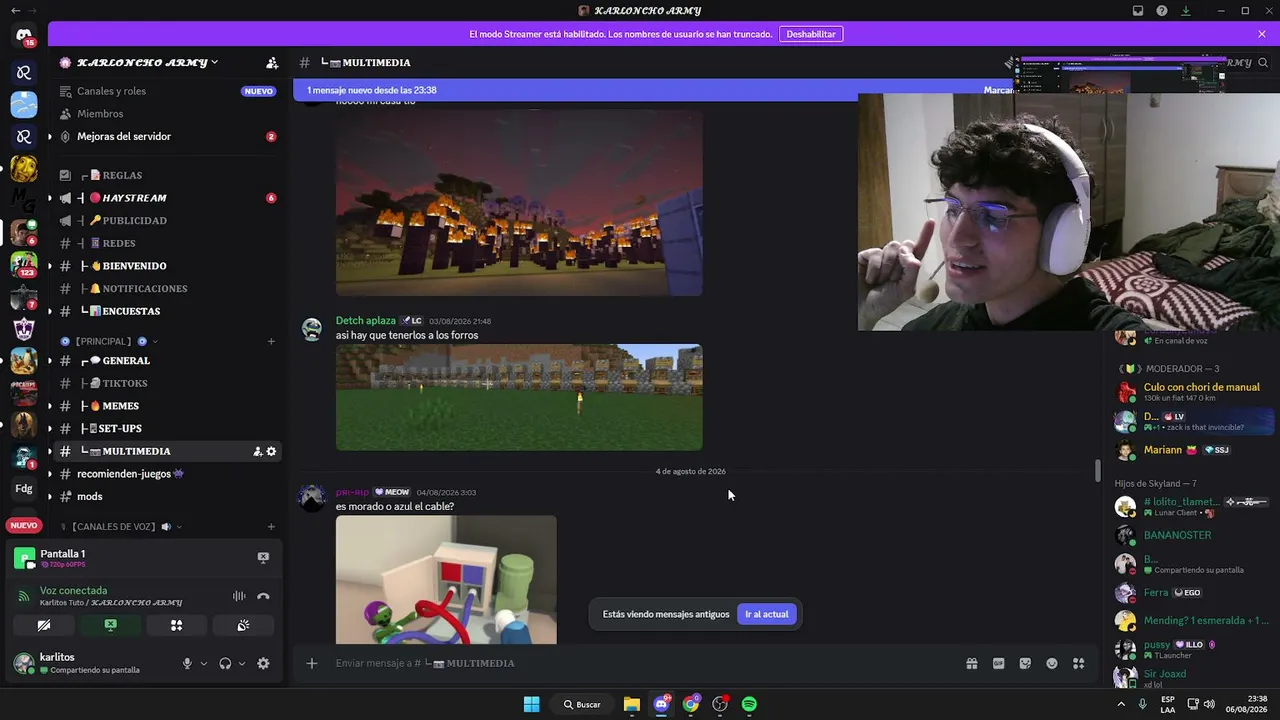Mute the microphone
The height and width of the screenshot is (720, 1280).
tap(186, 663)
